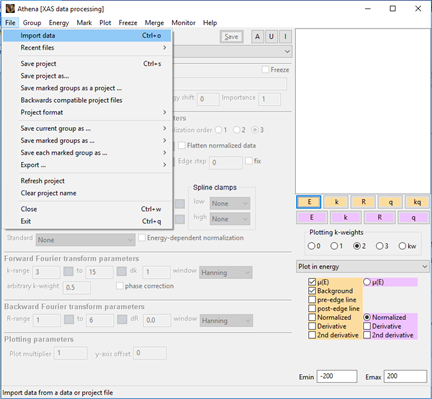Click the purple q marked-groups plot button

click(x=414, y=217)
